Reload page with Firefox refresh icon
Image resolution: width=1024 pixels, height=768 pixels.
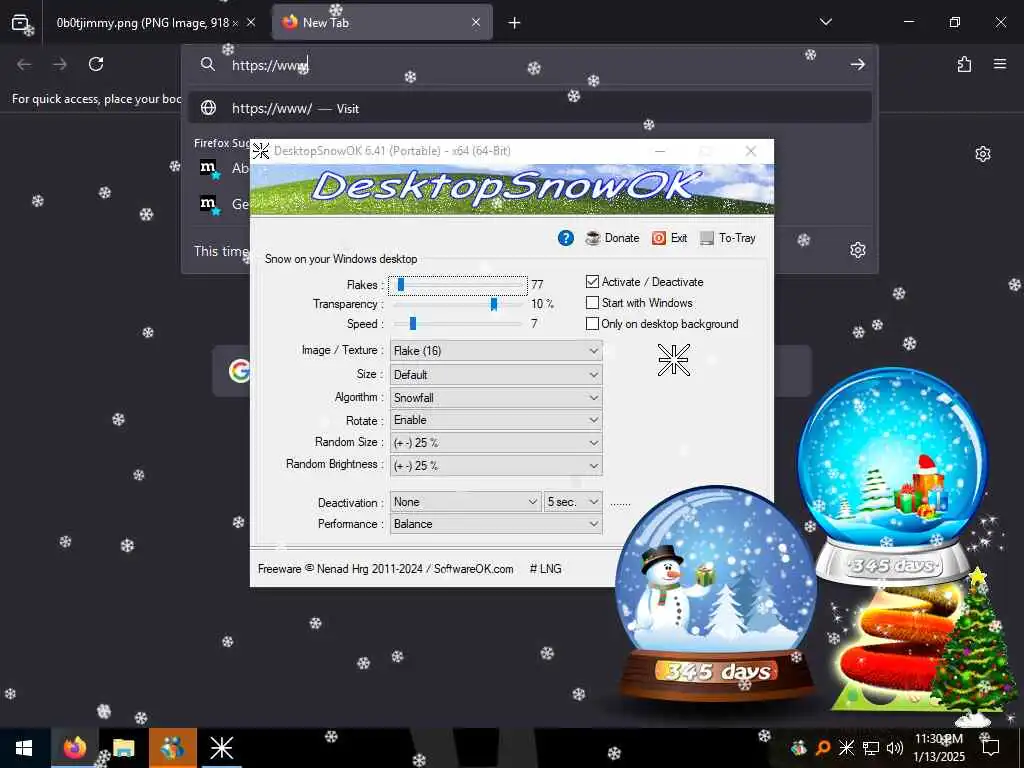pos(96,64)
